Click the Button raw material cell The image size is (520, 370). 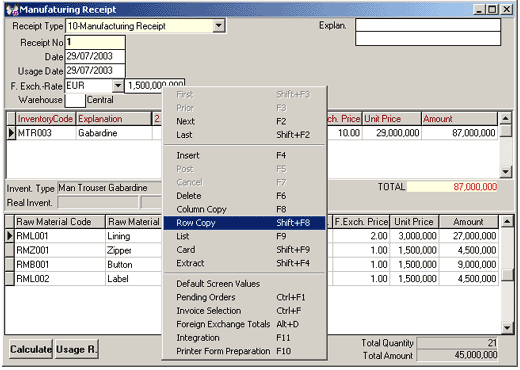click(x=133, y=265)
